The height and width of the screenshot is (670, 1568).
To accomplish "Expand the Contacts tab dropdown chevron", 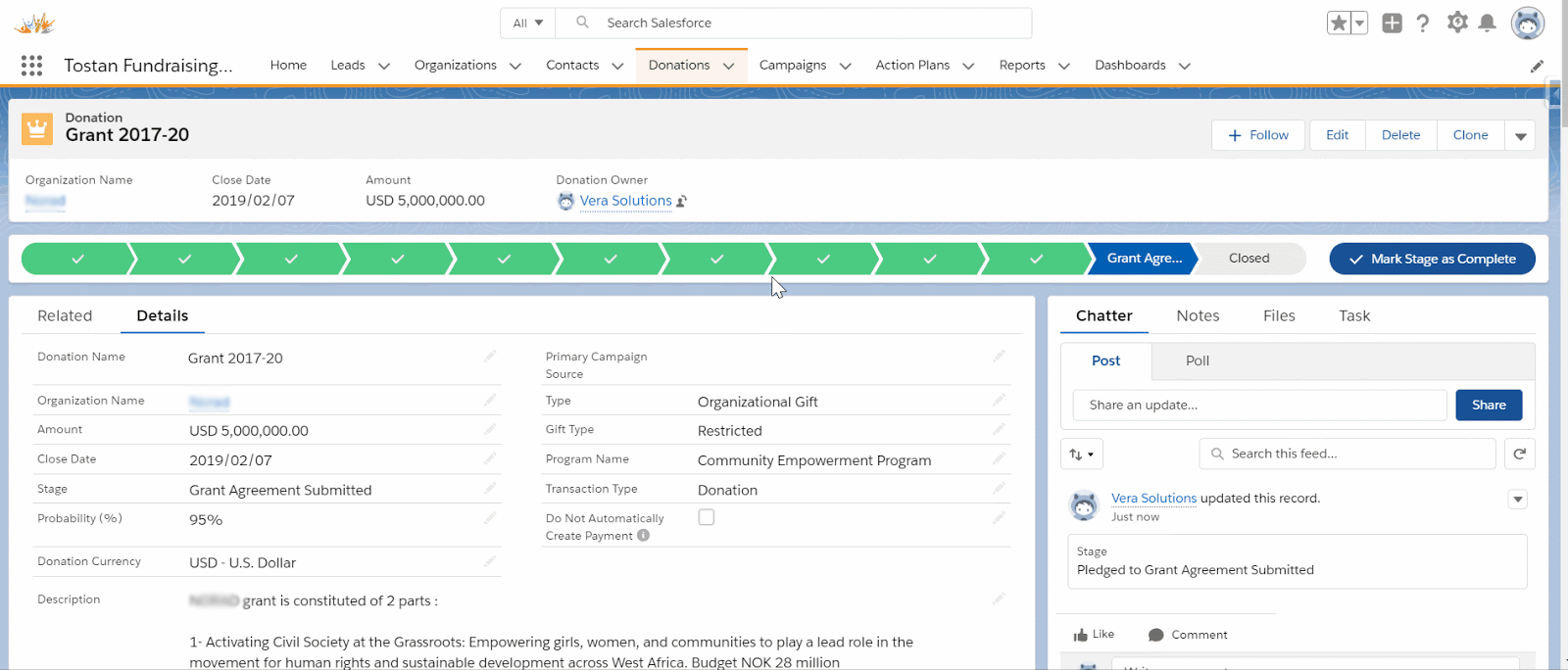I will point(617,66).
